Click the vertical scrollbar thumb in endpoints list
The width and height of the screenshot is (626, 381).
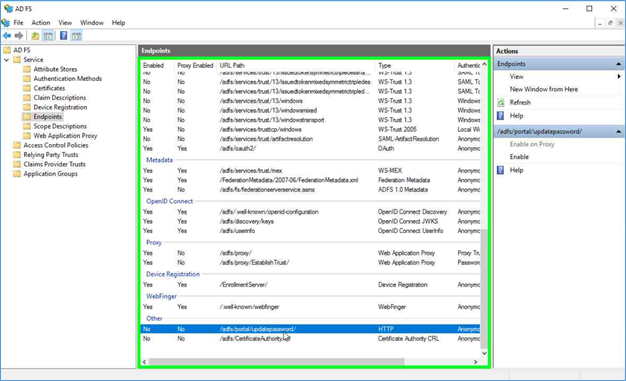pos(484,288)
